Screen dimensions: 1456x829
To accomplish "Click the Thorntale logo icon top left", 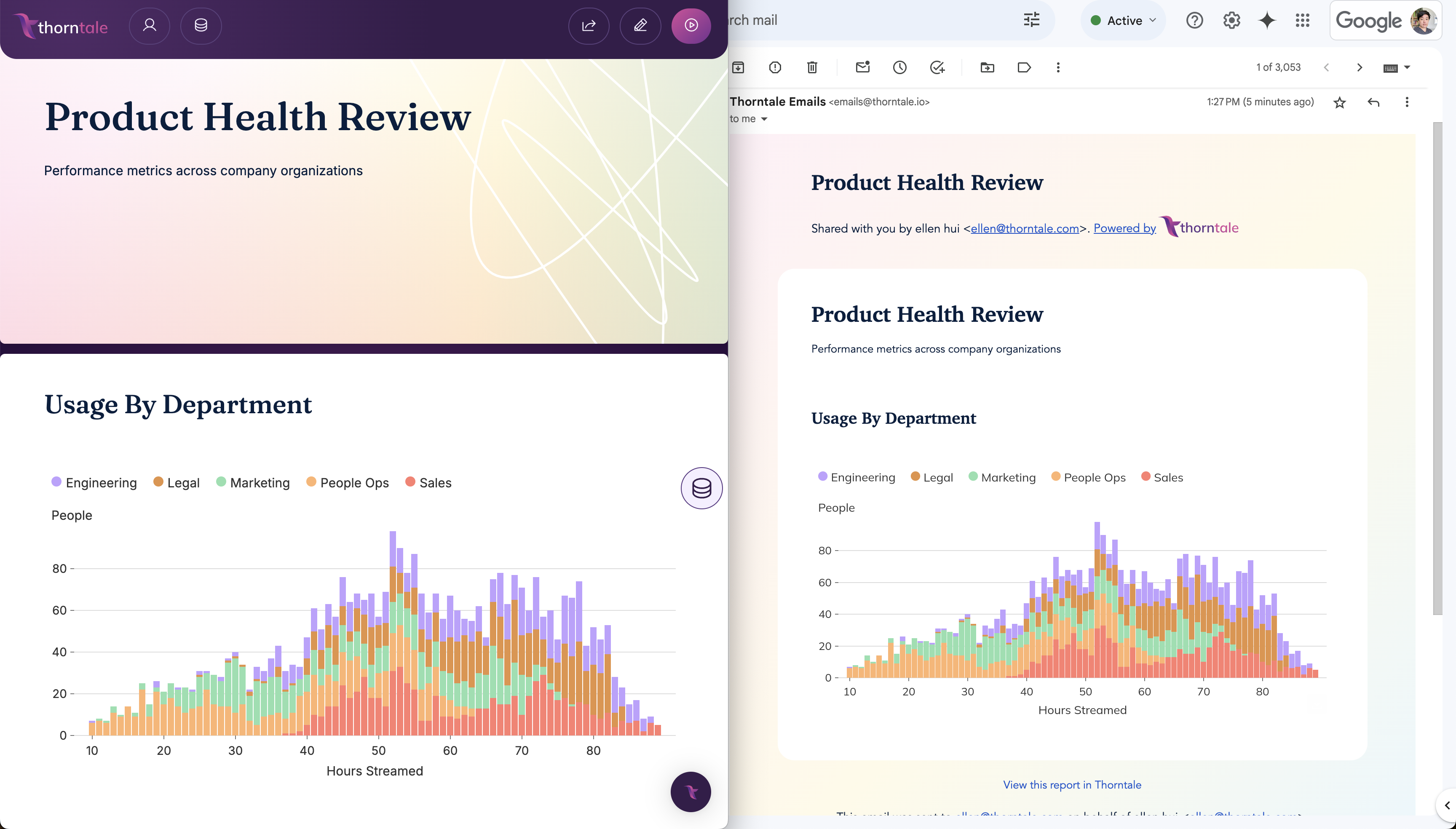I will 27,25.
